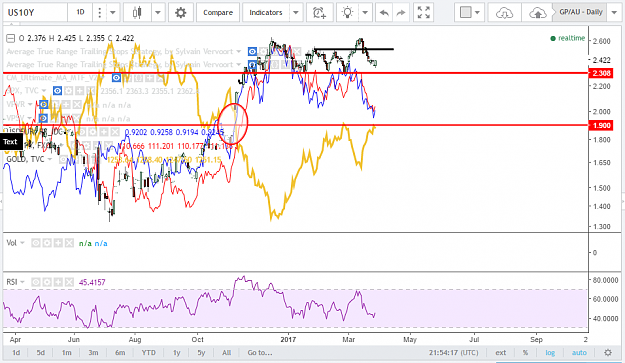Open bottom-right chart settings gear
Screen dimensions: 625x363
tap(608, 353)
